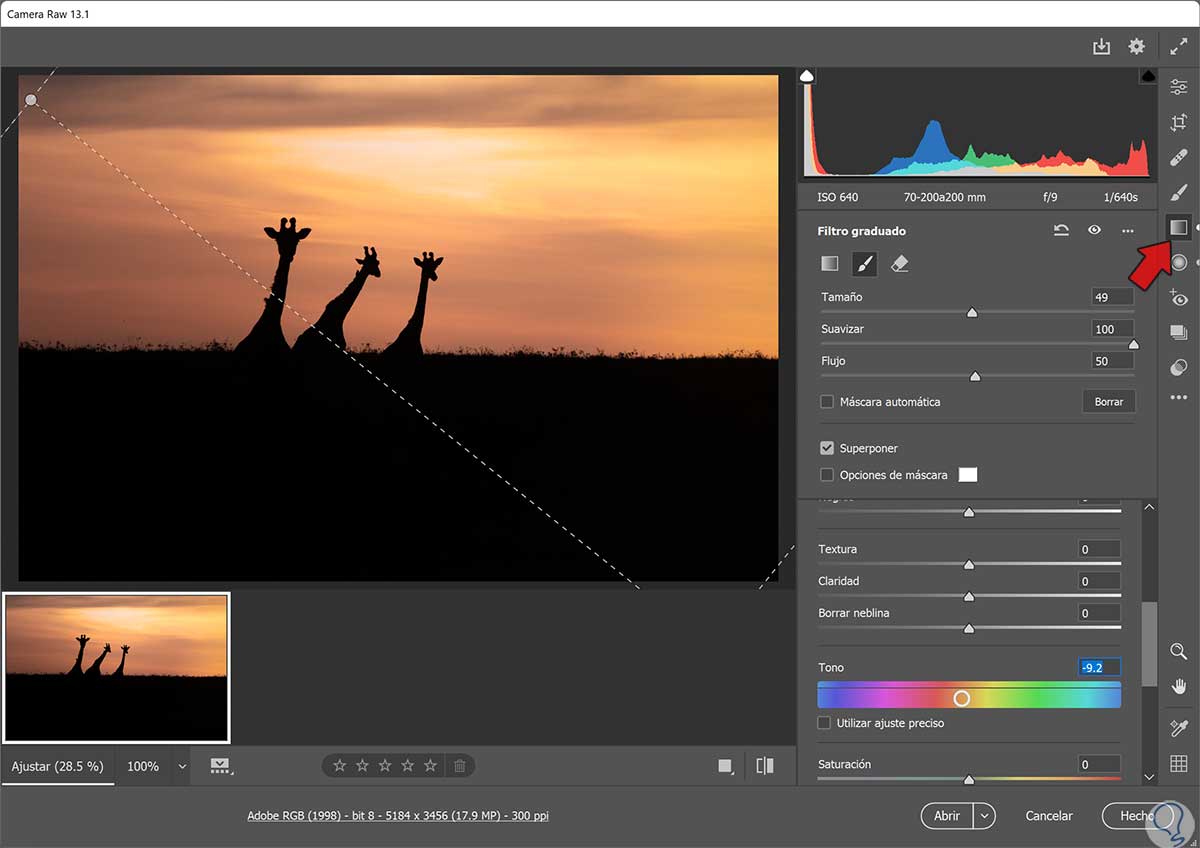Select the giraffe thumbnail in filmstrip
Viewport: 1200px width, 848px height.
tap(117, 667)
